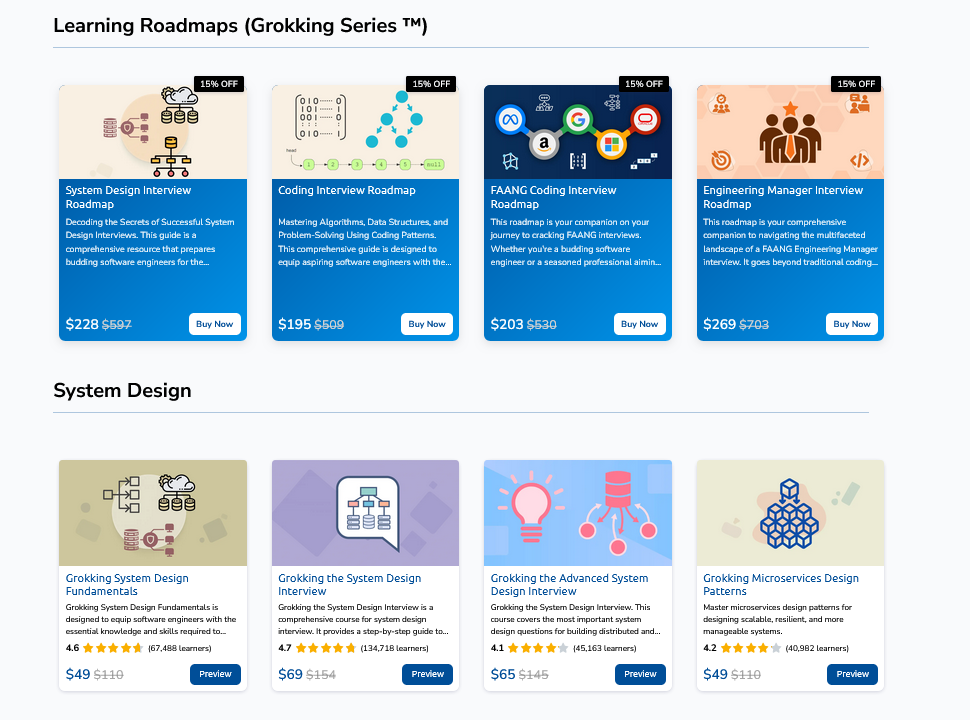Screen dimensions: 970x720
Task: Click the $269 price on Engineering Manager Roadmap
Action: [x=719, y=324]
